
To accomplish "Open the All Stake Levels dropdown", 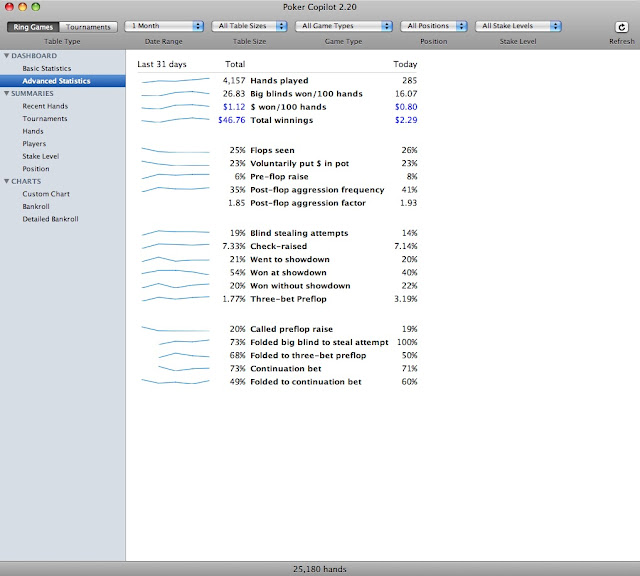I will pos(518,26).
